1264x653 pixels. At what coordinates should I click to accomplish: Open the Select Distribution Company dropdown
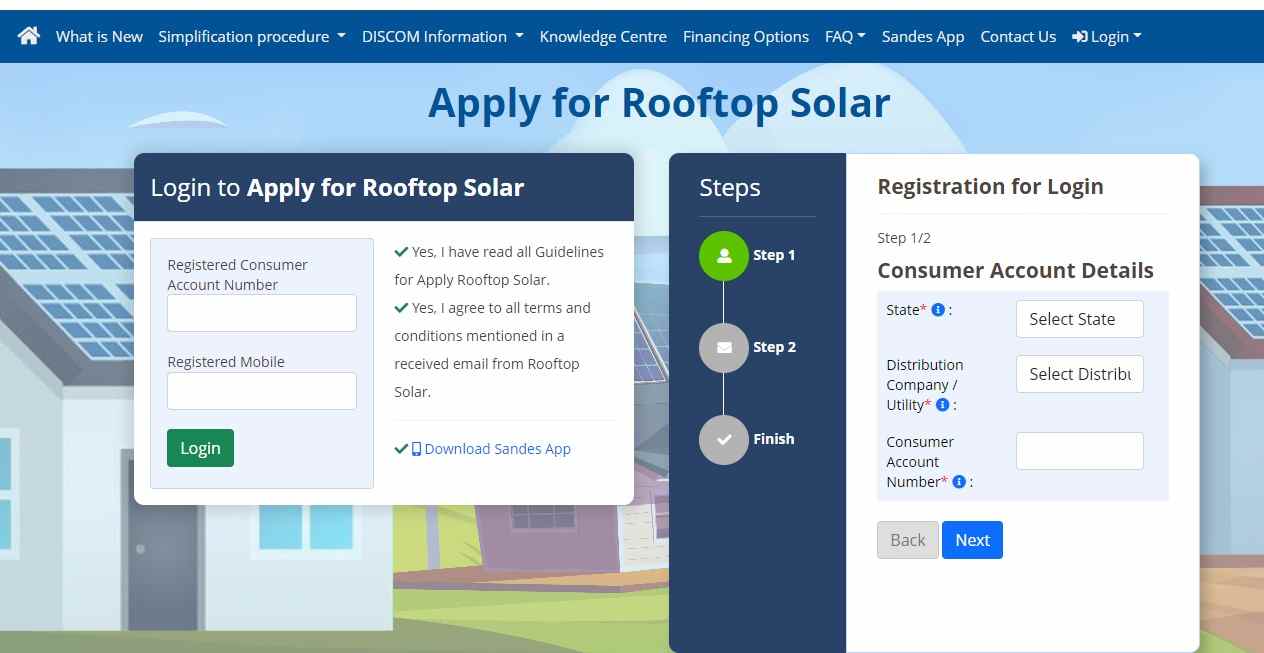pos(1079,374)
